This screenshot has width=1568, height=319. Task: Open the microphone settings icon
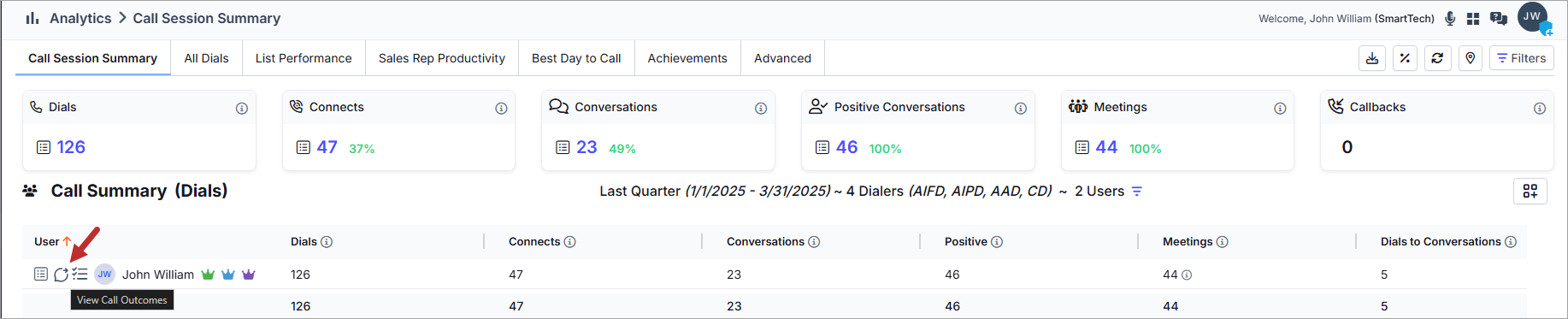[x=1450, y=18]
